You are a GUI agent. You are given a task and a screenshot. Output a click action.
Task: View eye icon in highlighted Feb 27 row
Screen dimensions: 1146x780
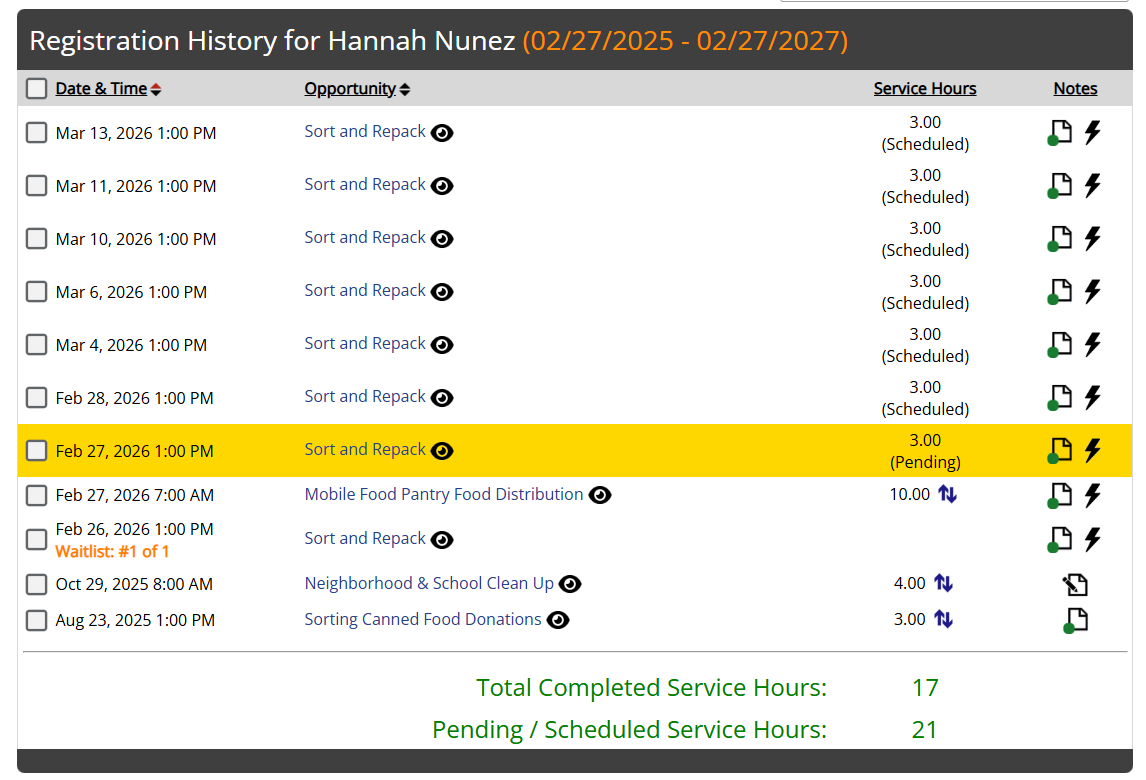point(442,451)
